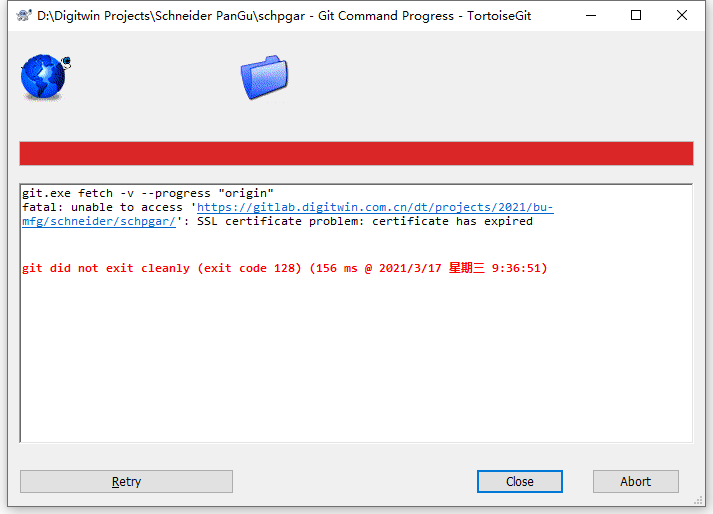
Task: Click the Close button at the bottom
Action: 519,481
